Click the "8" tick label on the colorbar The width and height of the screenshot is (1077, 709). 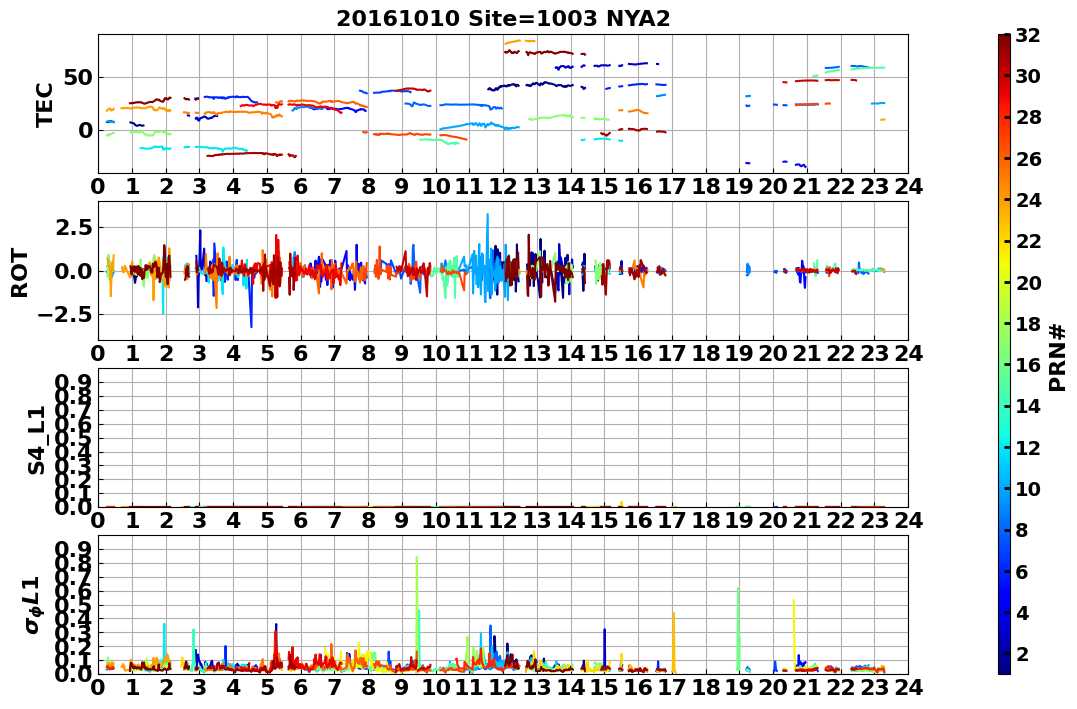coord(1022,530)
